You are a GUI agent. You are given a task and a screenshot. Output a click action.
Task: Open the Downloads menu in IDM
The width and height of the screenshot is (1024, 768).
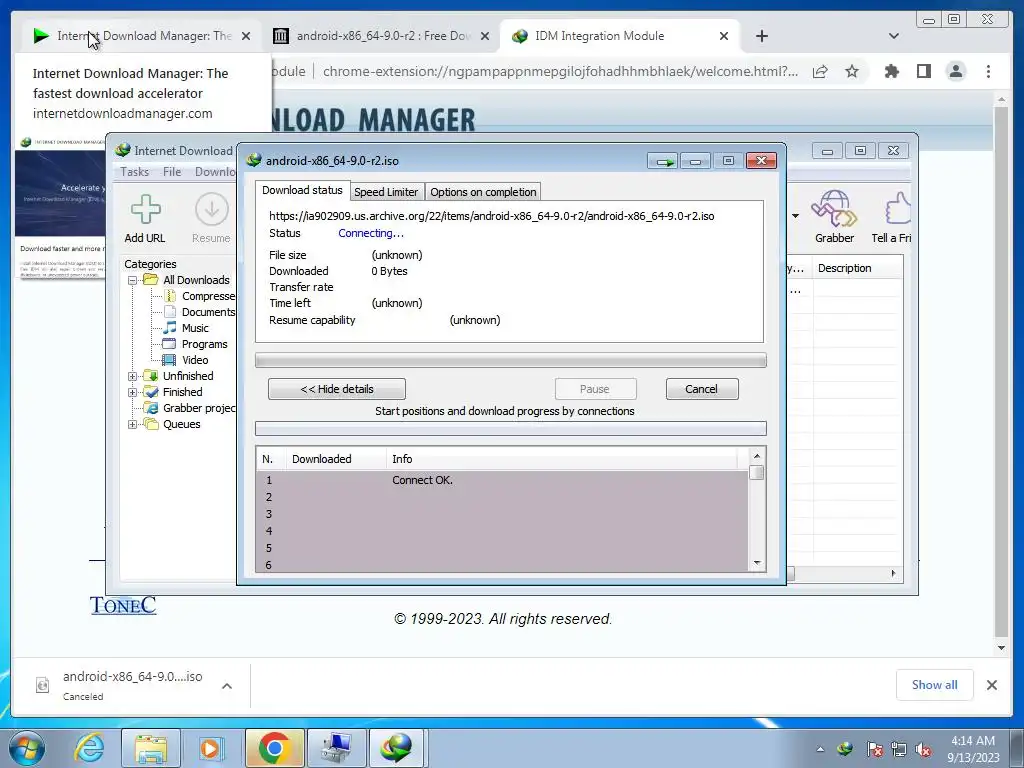(x=215, y=172)
